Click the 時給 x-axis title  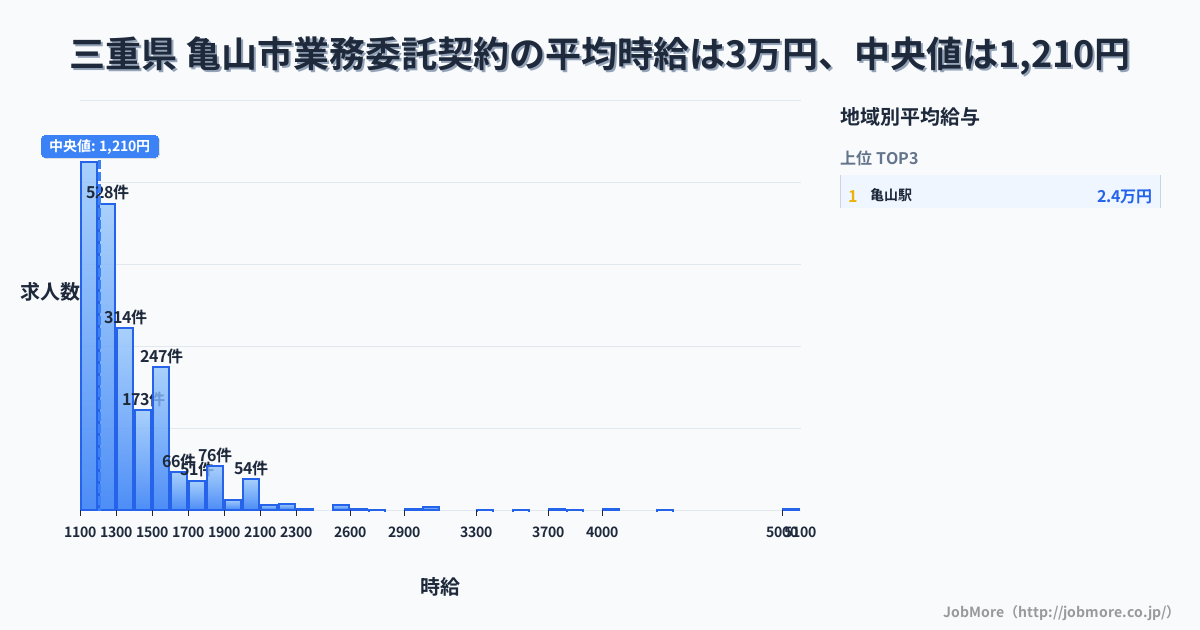440,587
